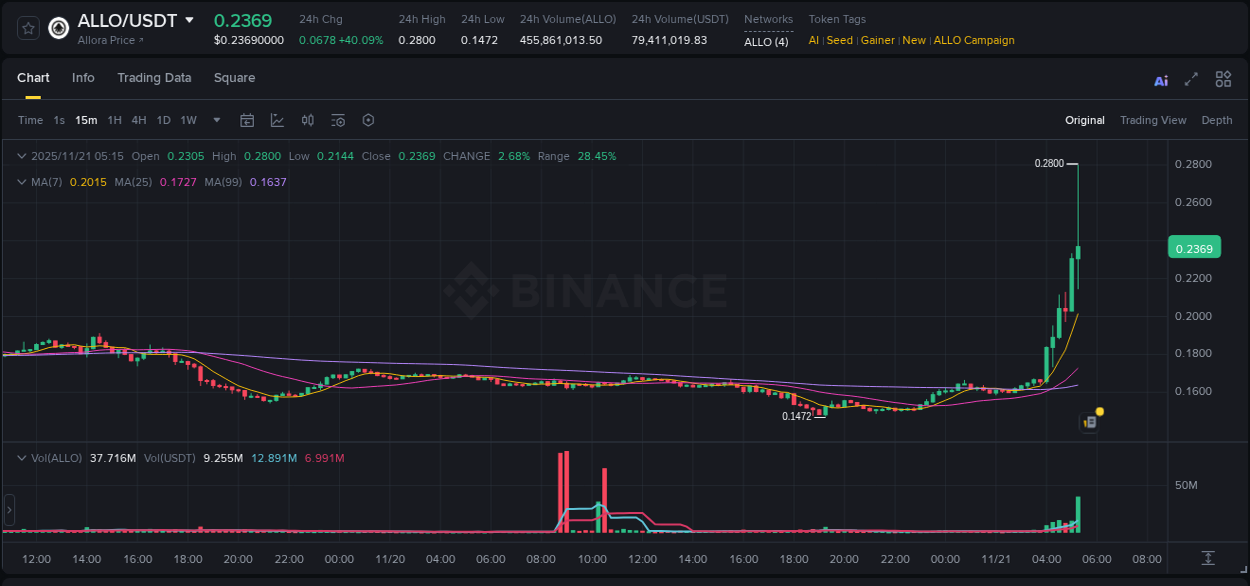Click the chart type line-graph icon
Image resolution: width=1250 pixels, height=586 pixels.
(x=275, y=120)
